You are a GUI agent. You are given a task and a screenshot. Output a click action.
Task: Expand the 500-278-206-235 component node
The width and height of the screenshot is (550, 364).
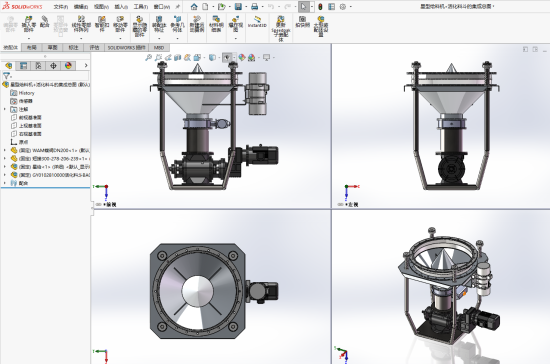point(5,159)
